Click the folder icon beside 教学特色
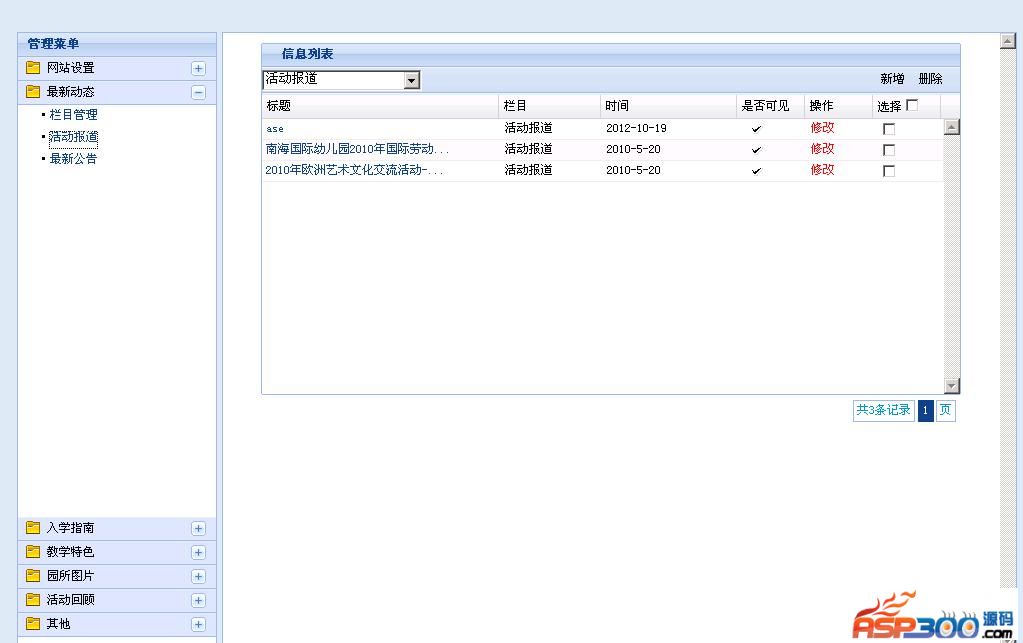The width and height of the screenshot is (1023, 643). point(33,552)
